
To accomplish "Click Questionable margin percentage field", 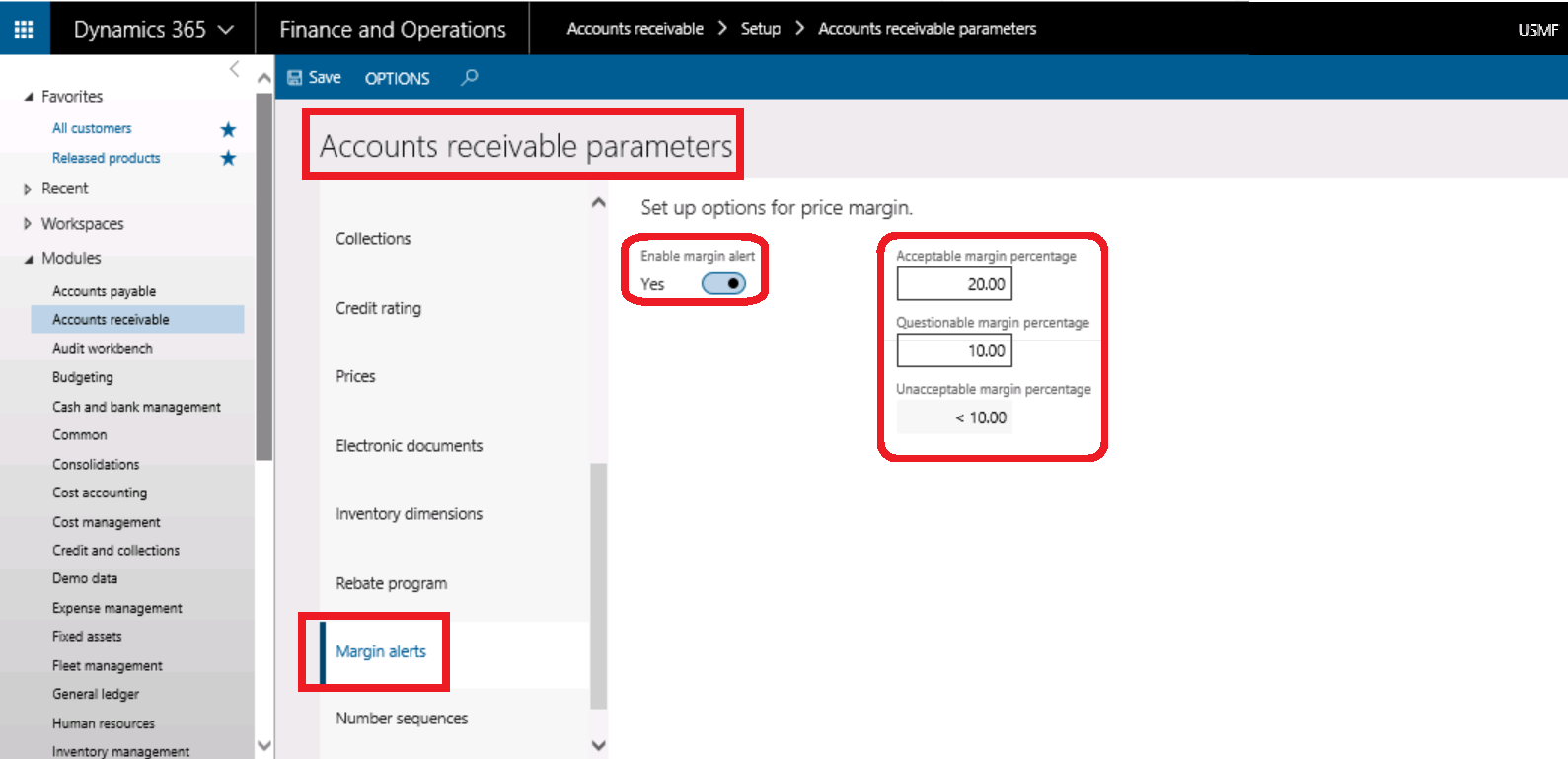I will [x=954, y=350].
